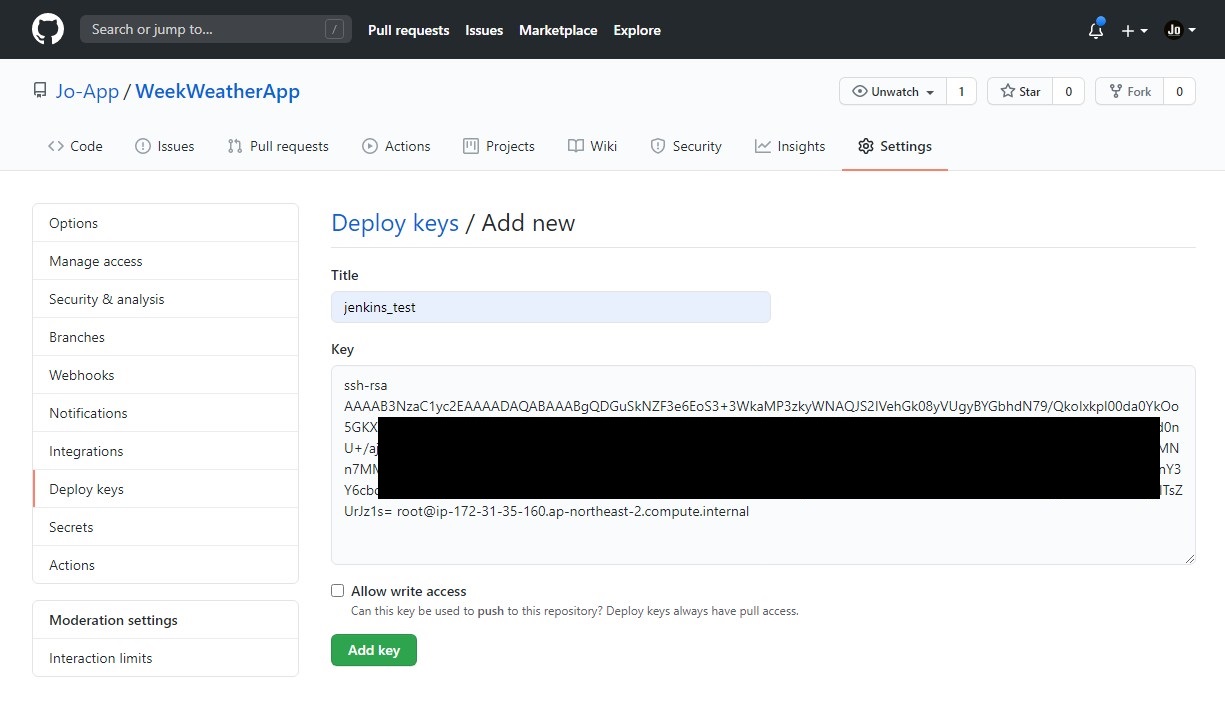Click the Deploy keys breadcrumb link
This screenshot has width=1225, height=707.
(x=395, y=223)
